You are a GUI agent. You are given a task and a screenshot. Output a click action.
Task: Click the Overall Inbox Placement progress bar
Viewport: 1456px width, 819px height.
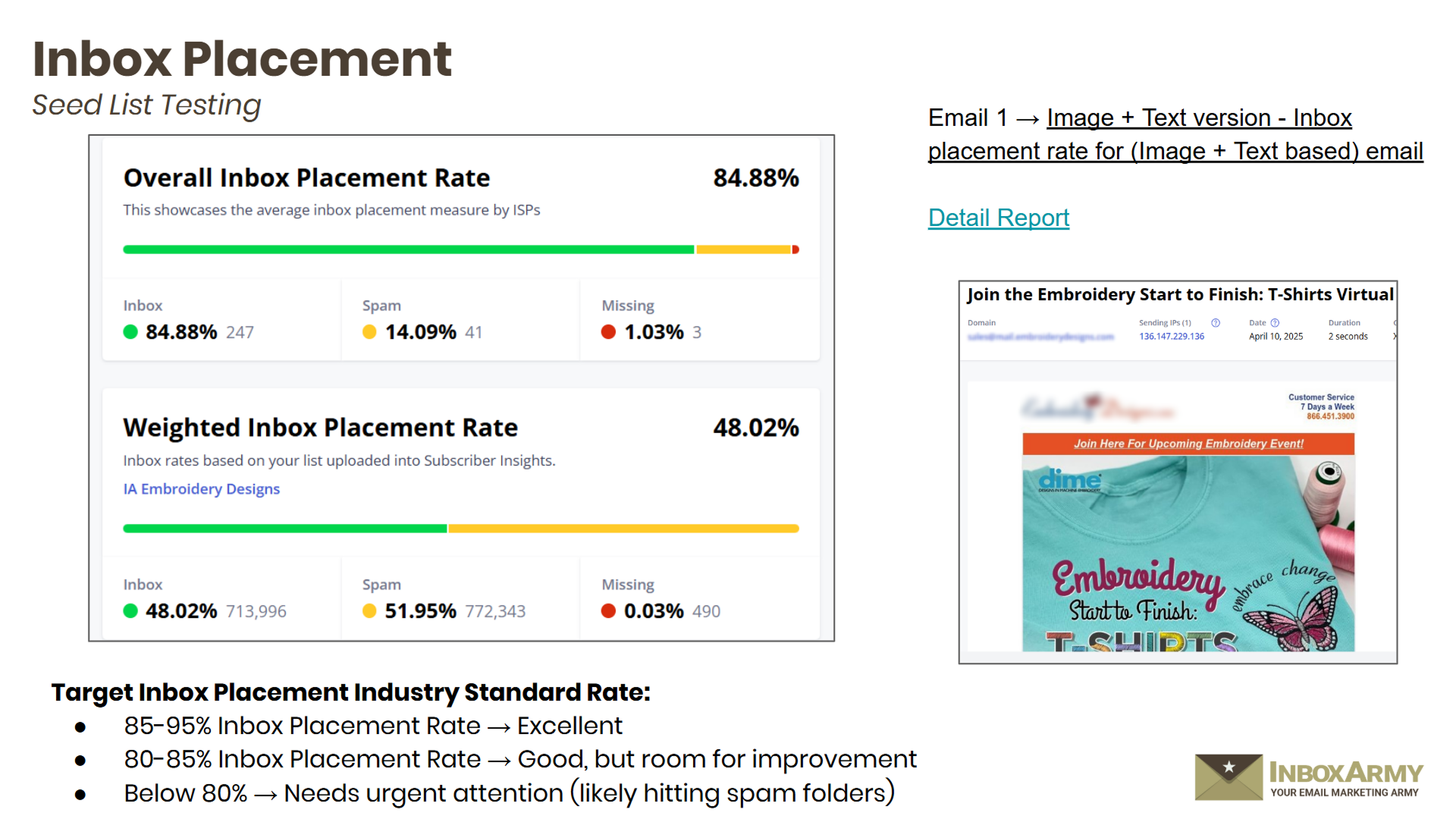pos(460,249)
